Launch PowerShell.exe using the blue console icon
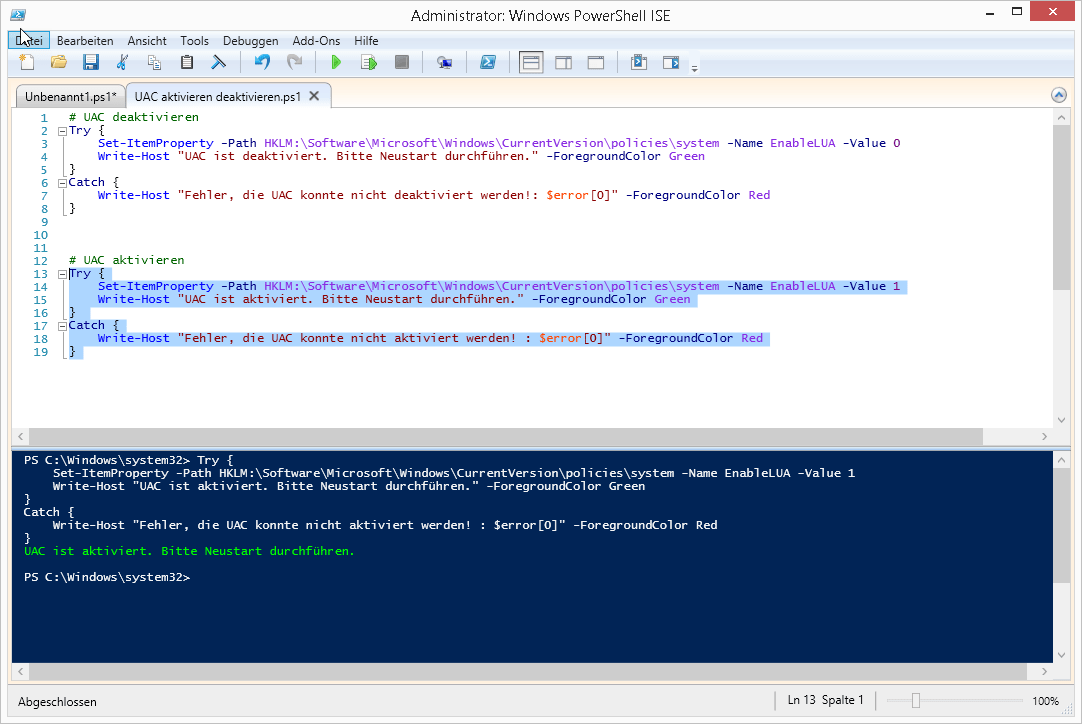The width and height of the screenshot is (1082, 724). [487, 63]
